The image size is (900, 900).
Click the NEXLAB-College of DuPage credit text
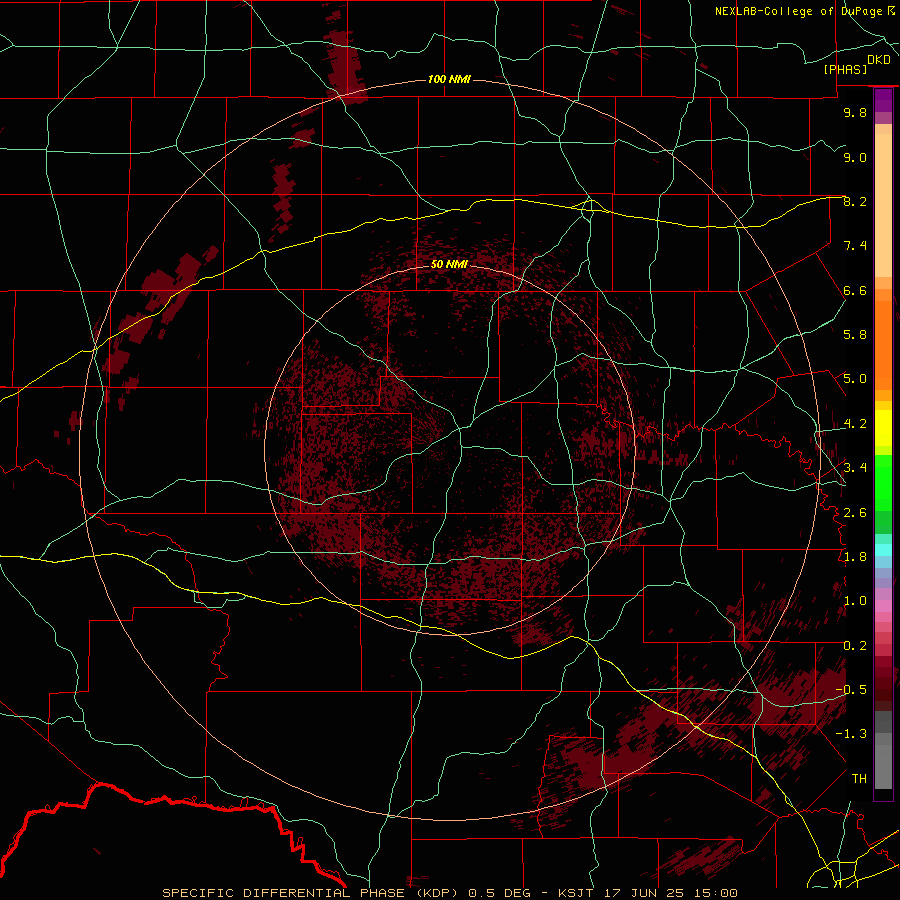(x=799, y=11)
